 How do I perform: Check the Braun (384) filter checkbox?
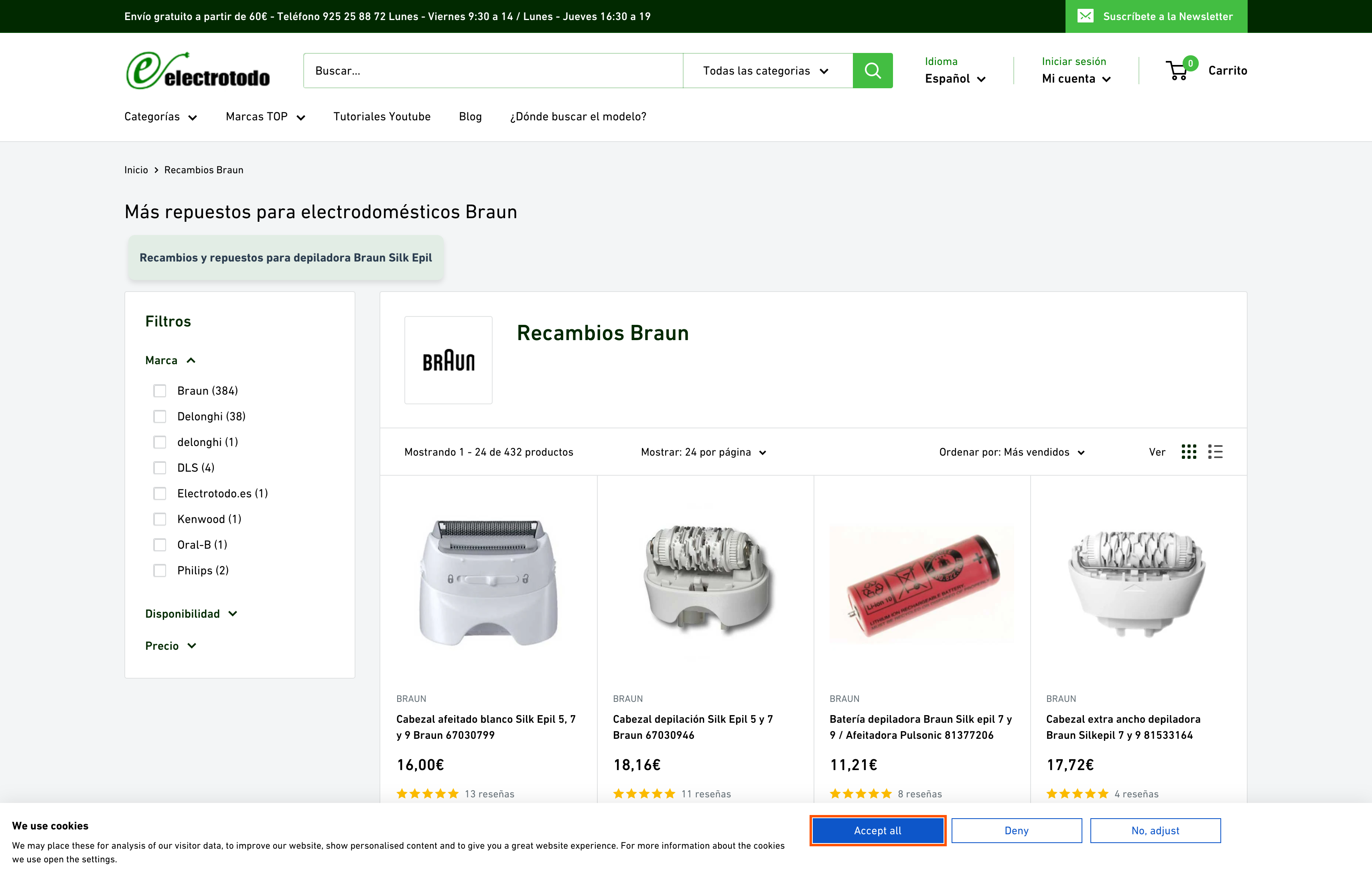(x=160, y=391)
